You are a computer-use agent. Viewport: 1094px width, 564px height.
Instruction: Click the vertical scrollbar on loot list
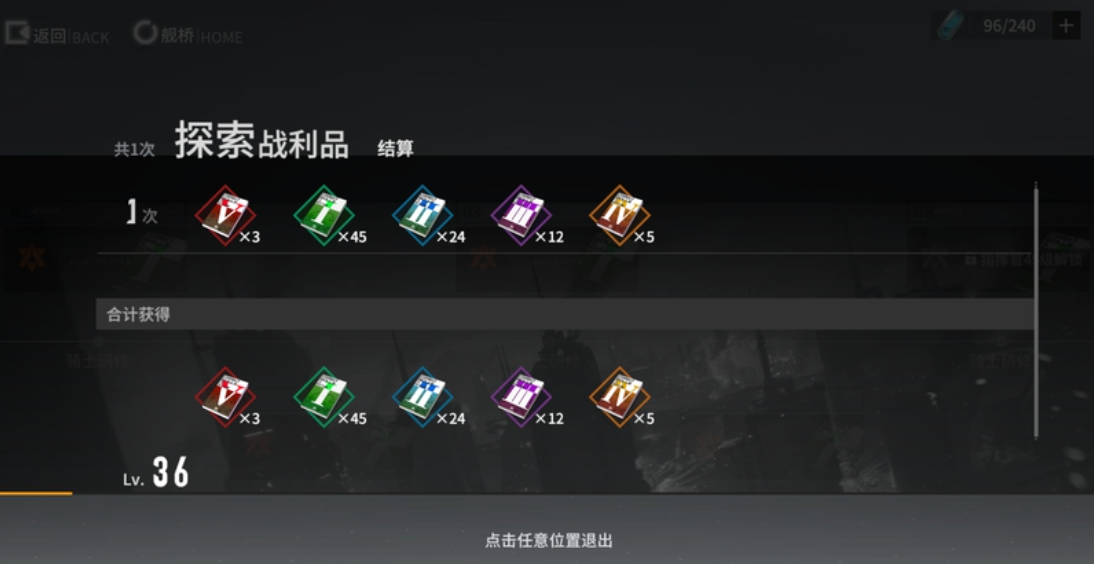tap(1035, 310)
